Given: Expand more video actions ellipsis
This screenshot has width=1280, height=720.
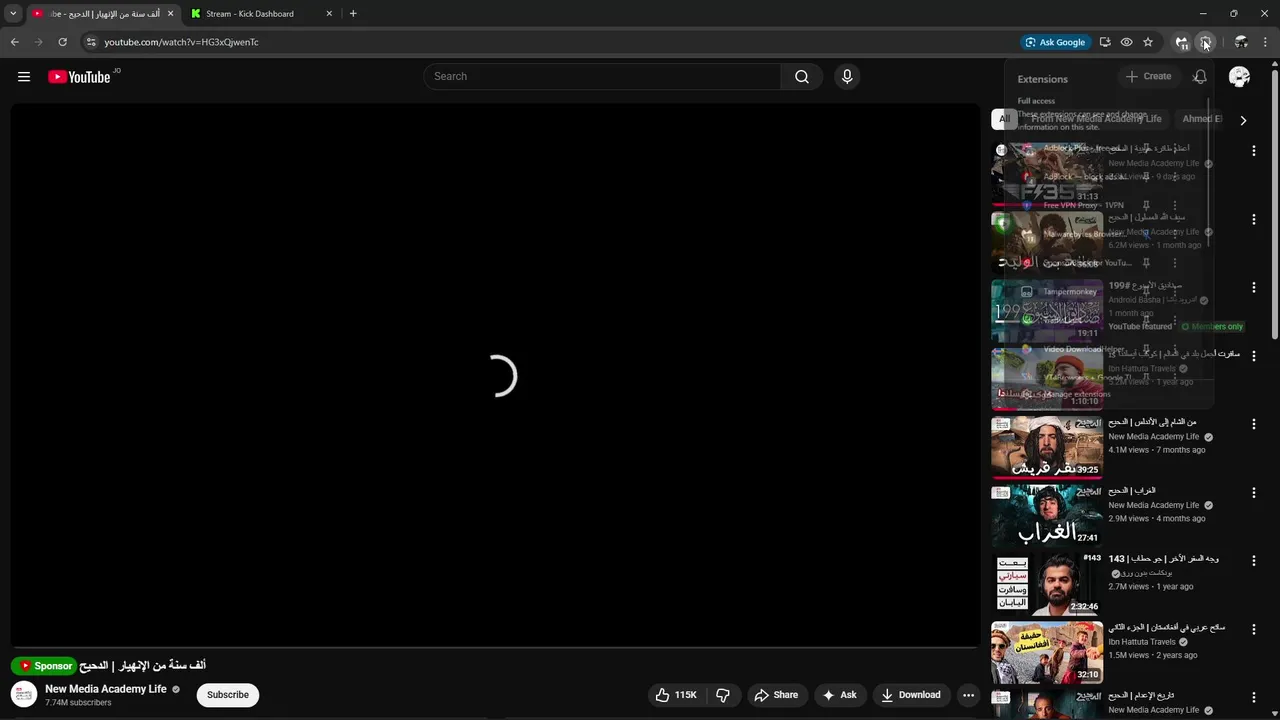Looking at the screenshot, I should 968,695.
